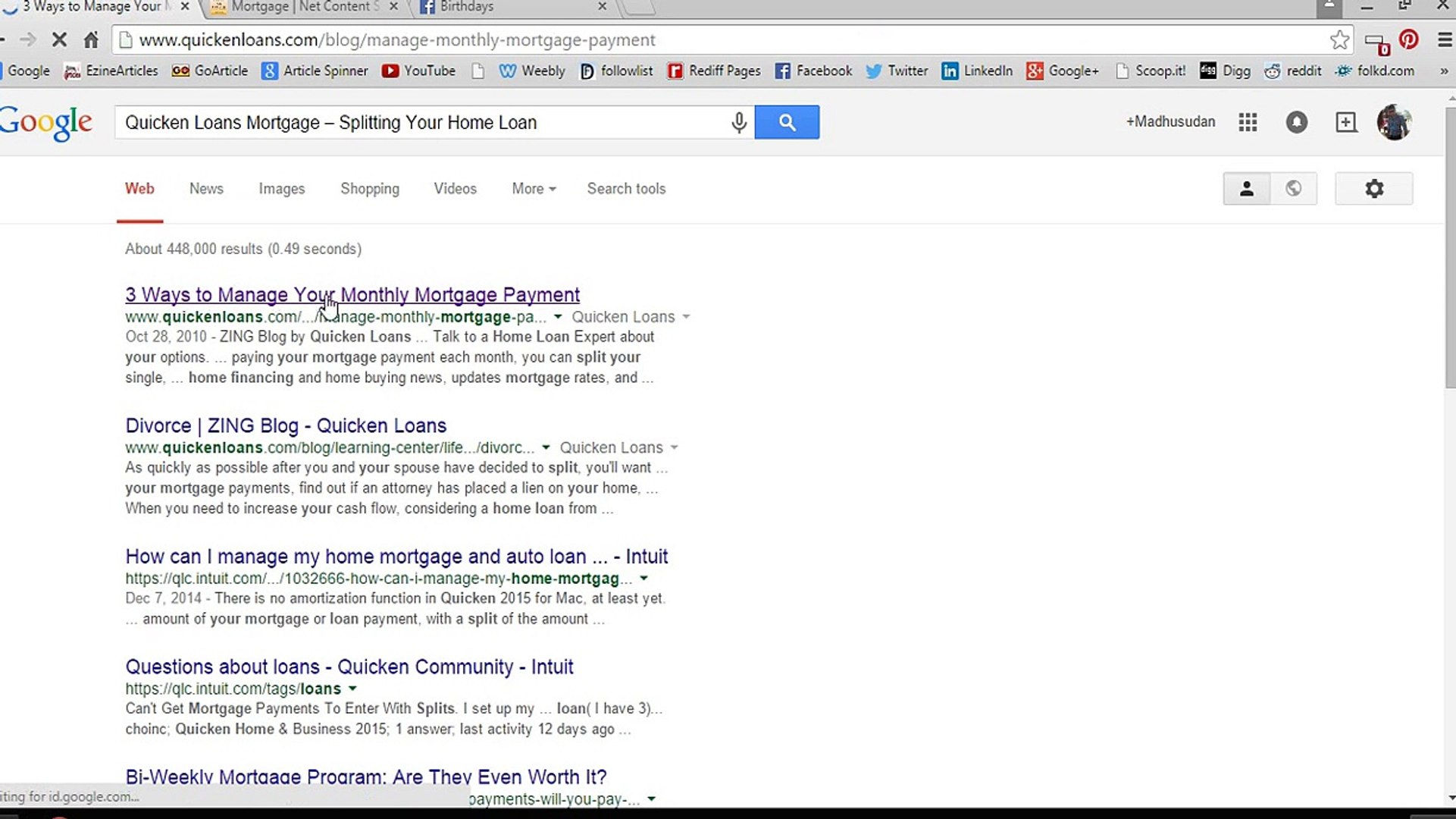Image resolution: width=1456 pixels, height=819 pixels.
Task: Stop page loading with X button
Action: pos(59,40)
